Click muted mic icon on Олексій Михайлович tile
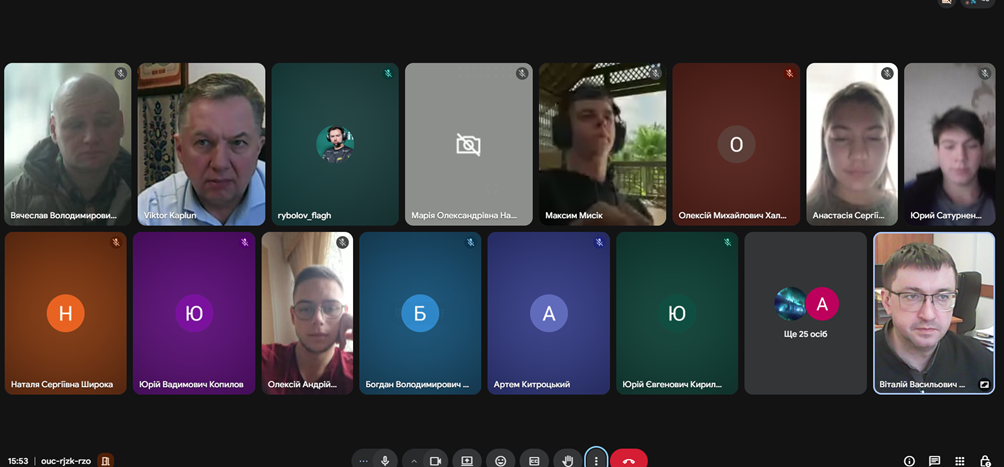This screenshot has height=467, width=1004. (789, 74)
